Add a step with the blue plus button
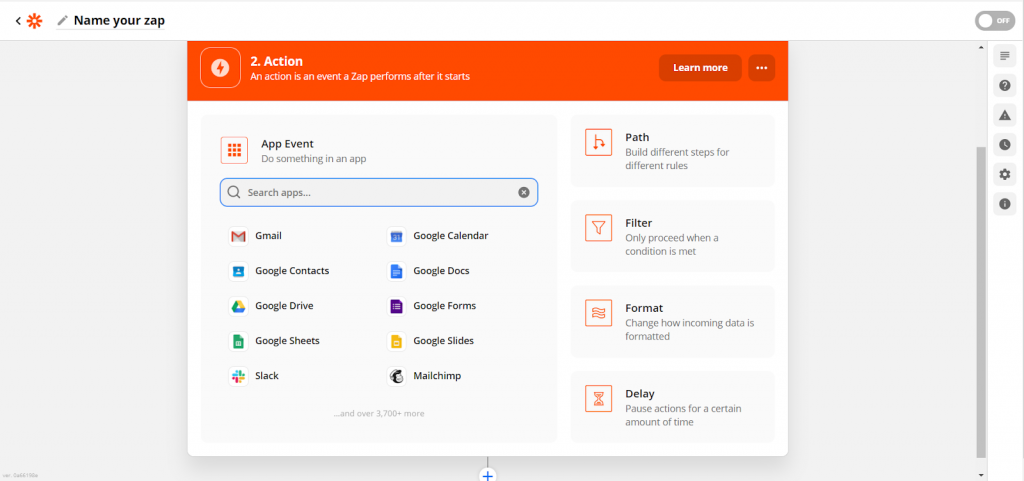 [x=487, y=474]
